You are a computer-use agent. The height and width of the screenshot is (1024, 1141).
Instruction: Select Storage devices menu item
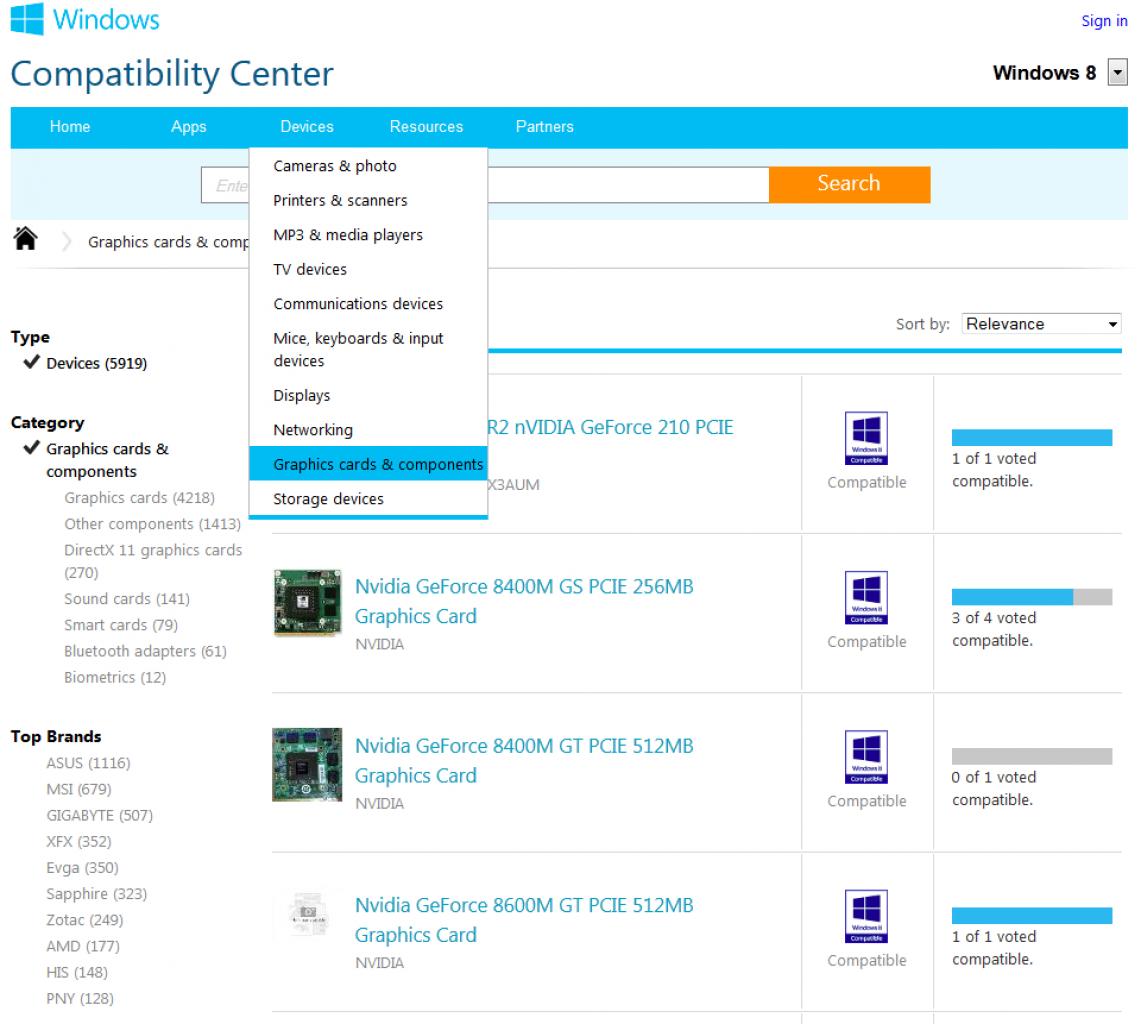[x=368, y=499]
